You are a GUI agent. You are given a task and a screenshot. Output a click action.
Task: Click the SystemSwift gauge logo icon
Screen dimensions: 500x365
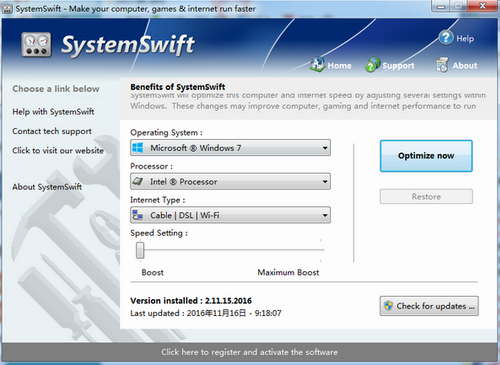(36, 45)
